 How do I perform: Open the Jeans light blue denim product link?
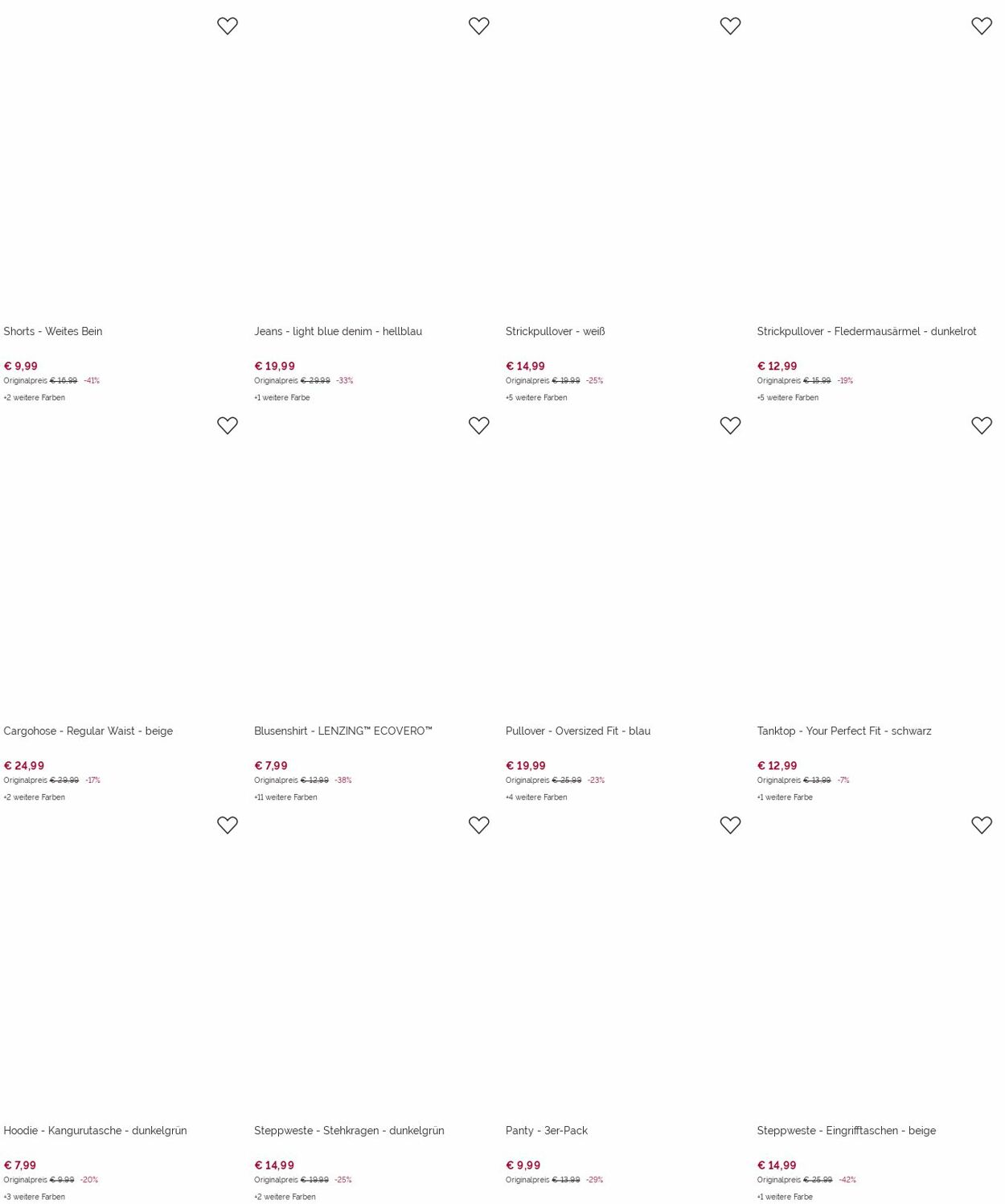[x=338, y=331]
